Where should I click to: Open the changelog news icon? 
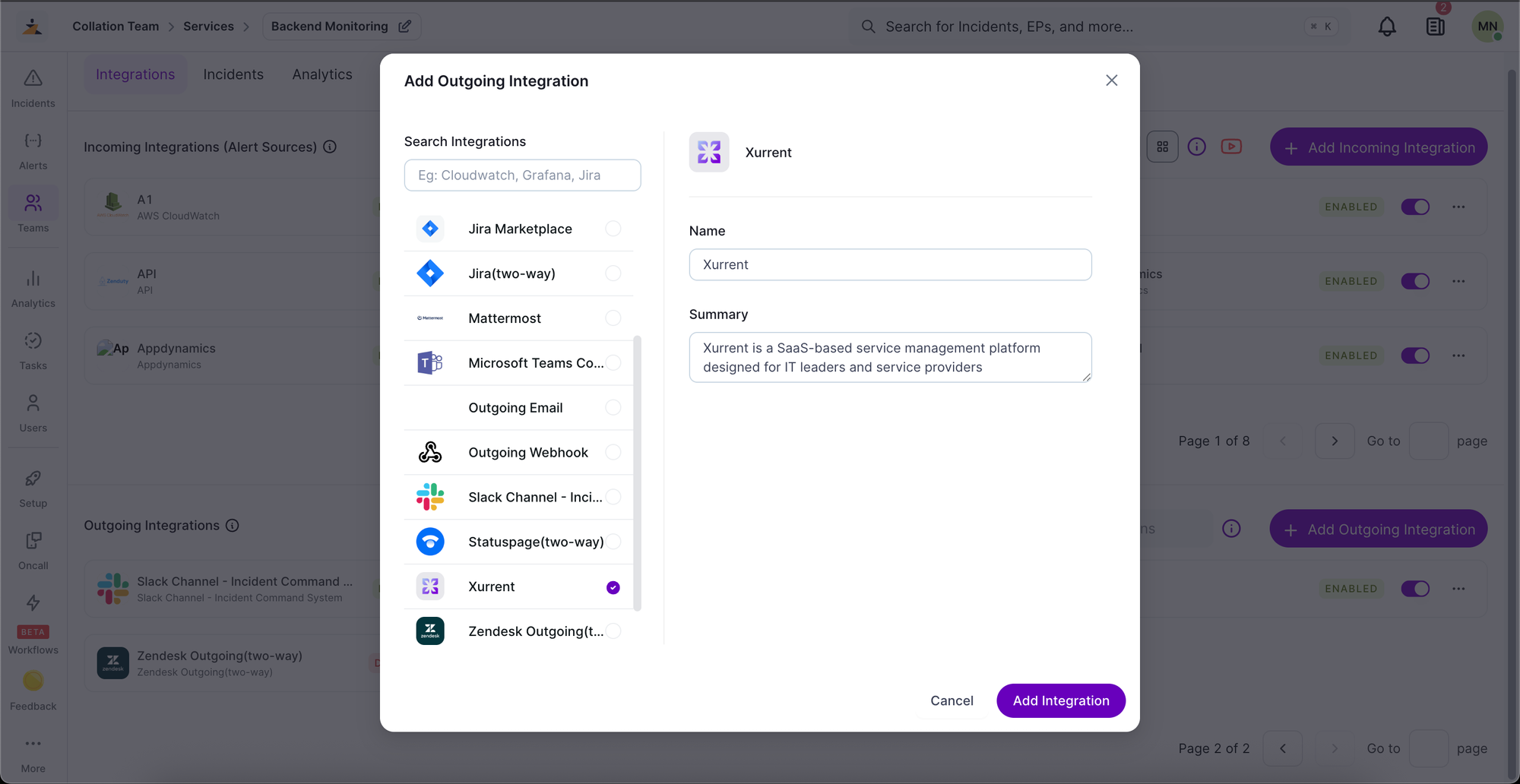pyautogui.click(x=1435, y=27)
